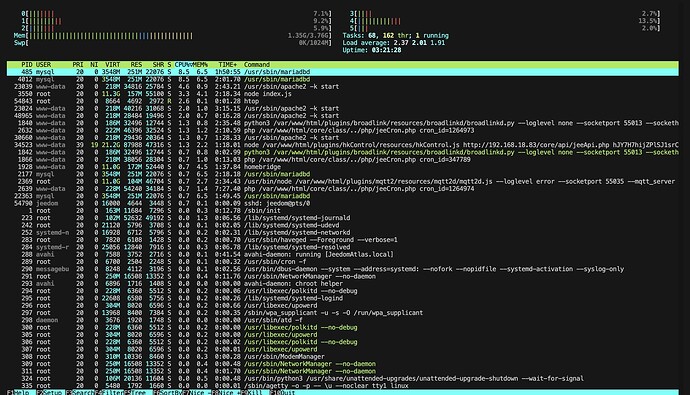Viewport: 690px width, 395px height.
Task: Select highlighted mariadbd process PID 485
Action: point(342,72)
